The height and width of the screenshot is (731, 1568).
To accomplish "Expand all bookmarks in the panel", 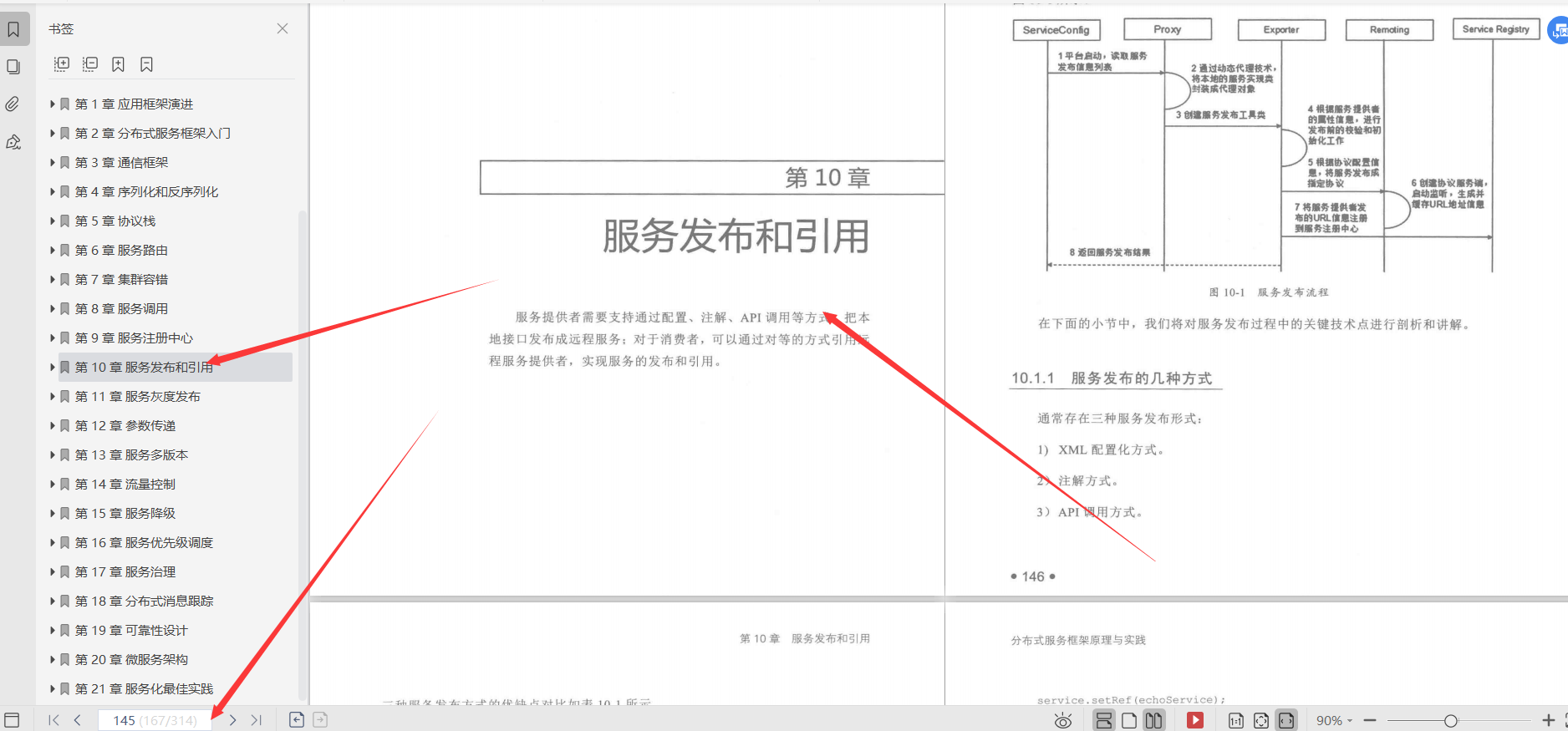I will click(x=62, y=64).
